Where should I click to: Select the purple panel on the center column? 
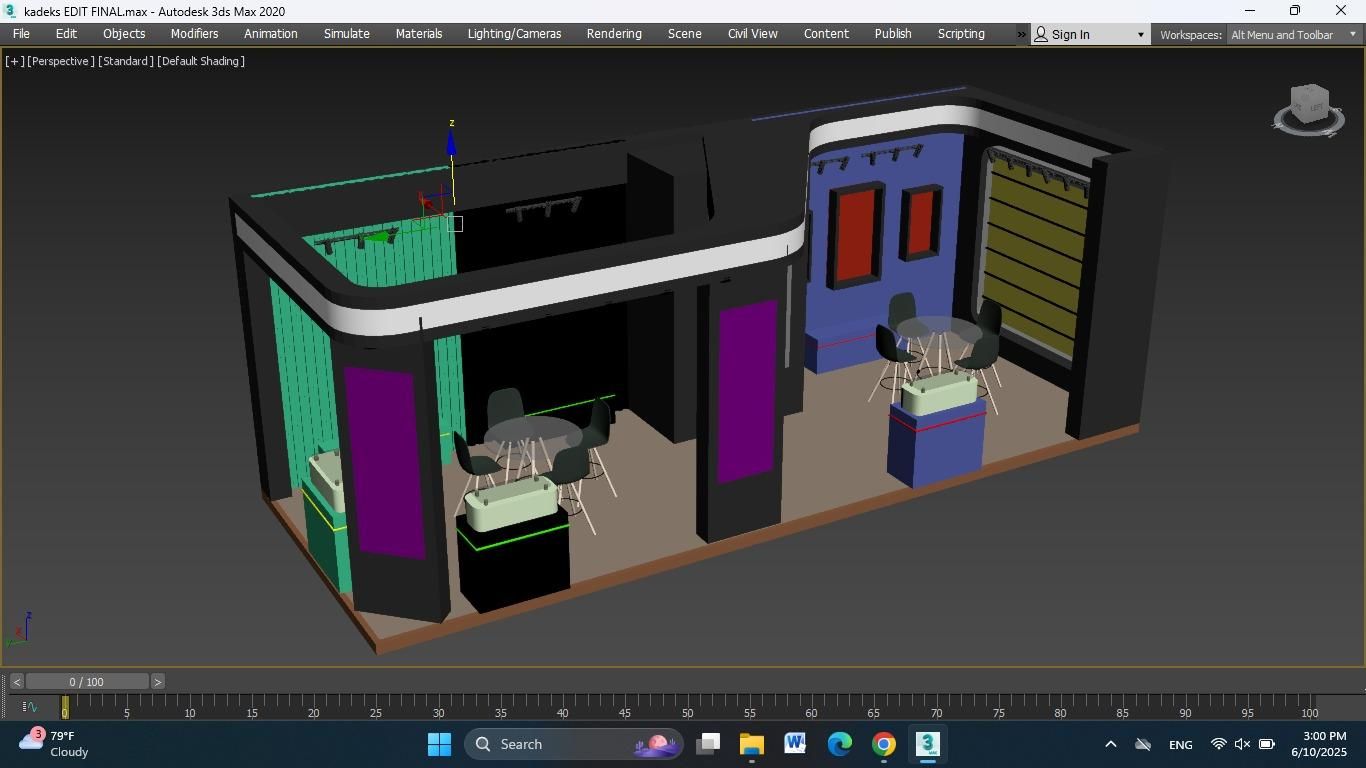click(x=747, y=390)
